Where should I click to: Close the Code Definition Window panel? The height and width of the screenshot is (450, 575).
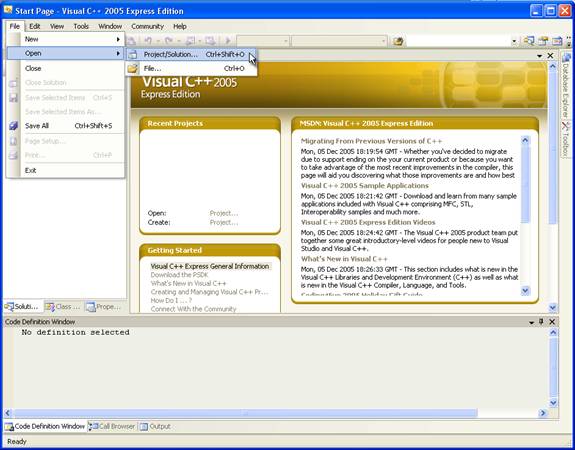pyautogui.click(x=552, y=322)
